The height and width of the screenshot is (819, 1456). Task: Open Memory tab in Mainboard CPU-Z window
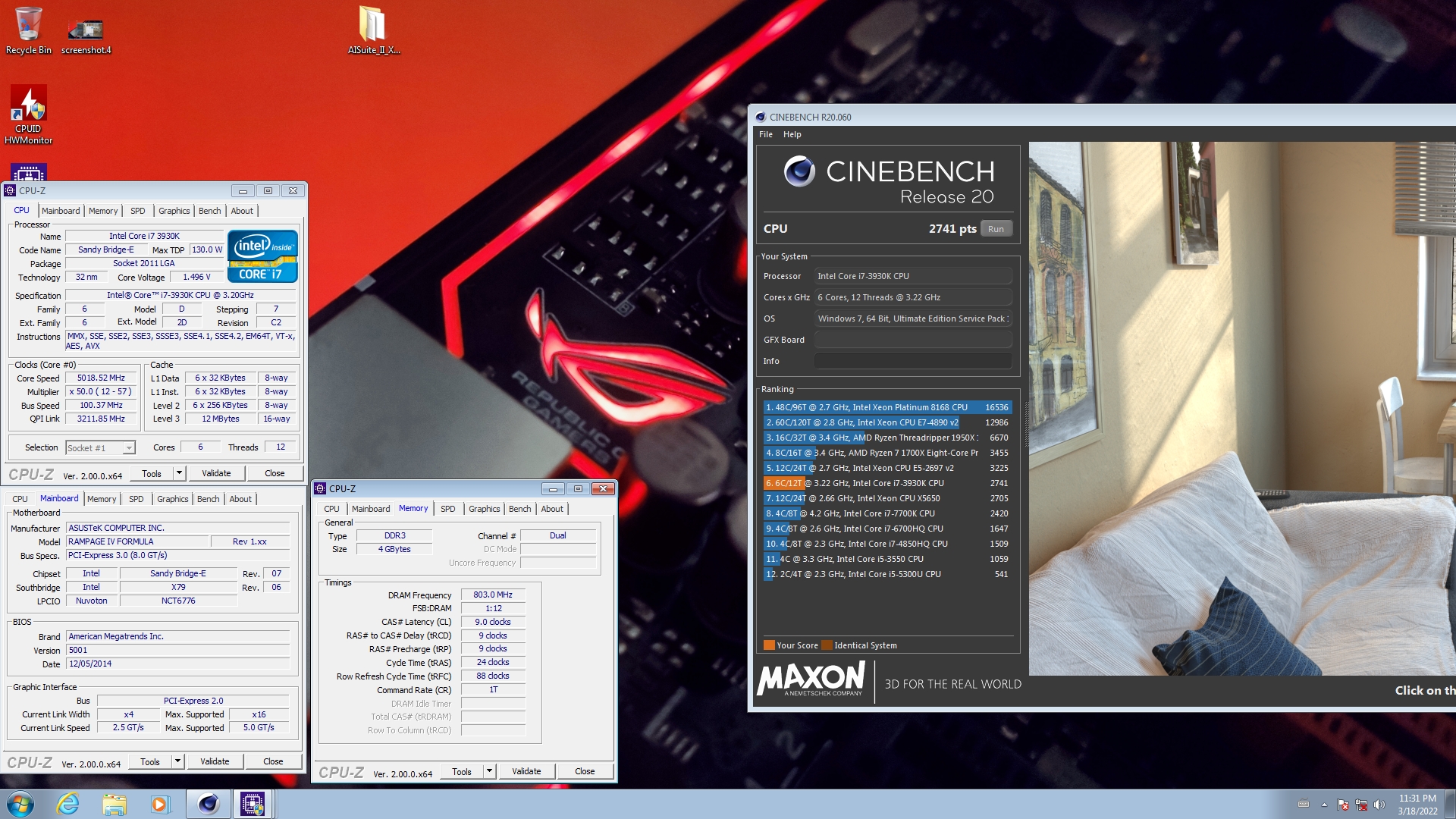pos(102,499)
